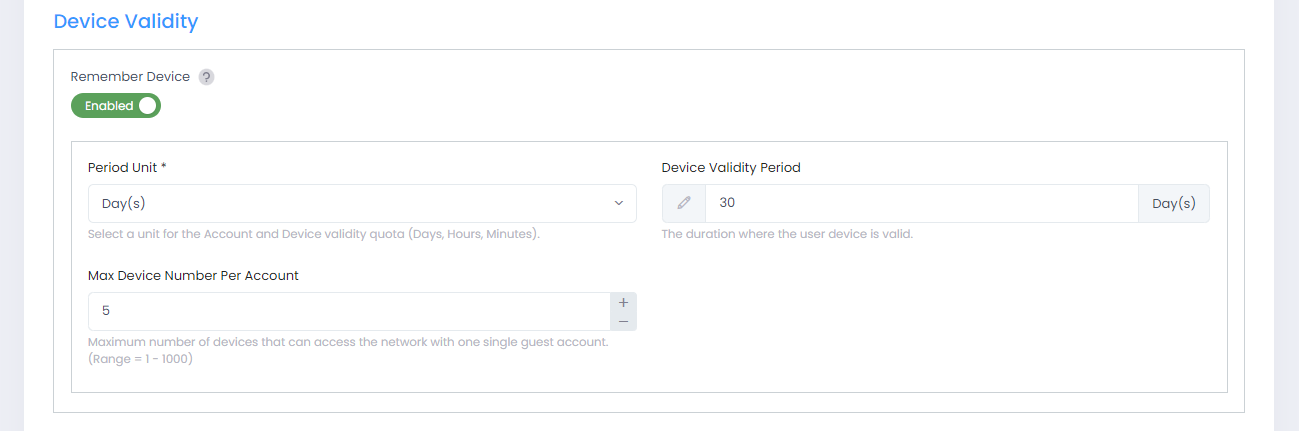Focus the Device Validity Period input showing 30
The width and height of the screenshot is (1299, 431).
pyautogui.click(x=920, y=203)
